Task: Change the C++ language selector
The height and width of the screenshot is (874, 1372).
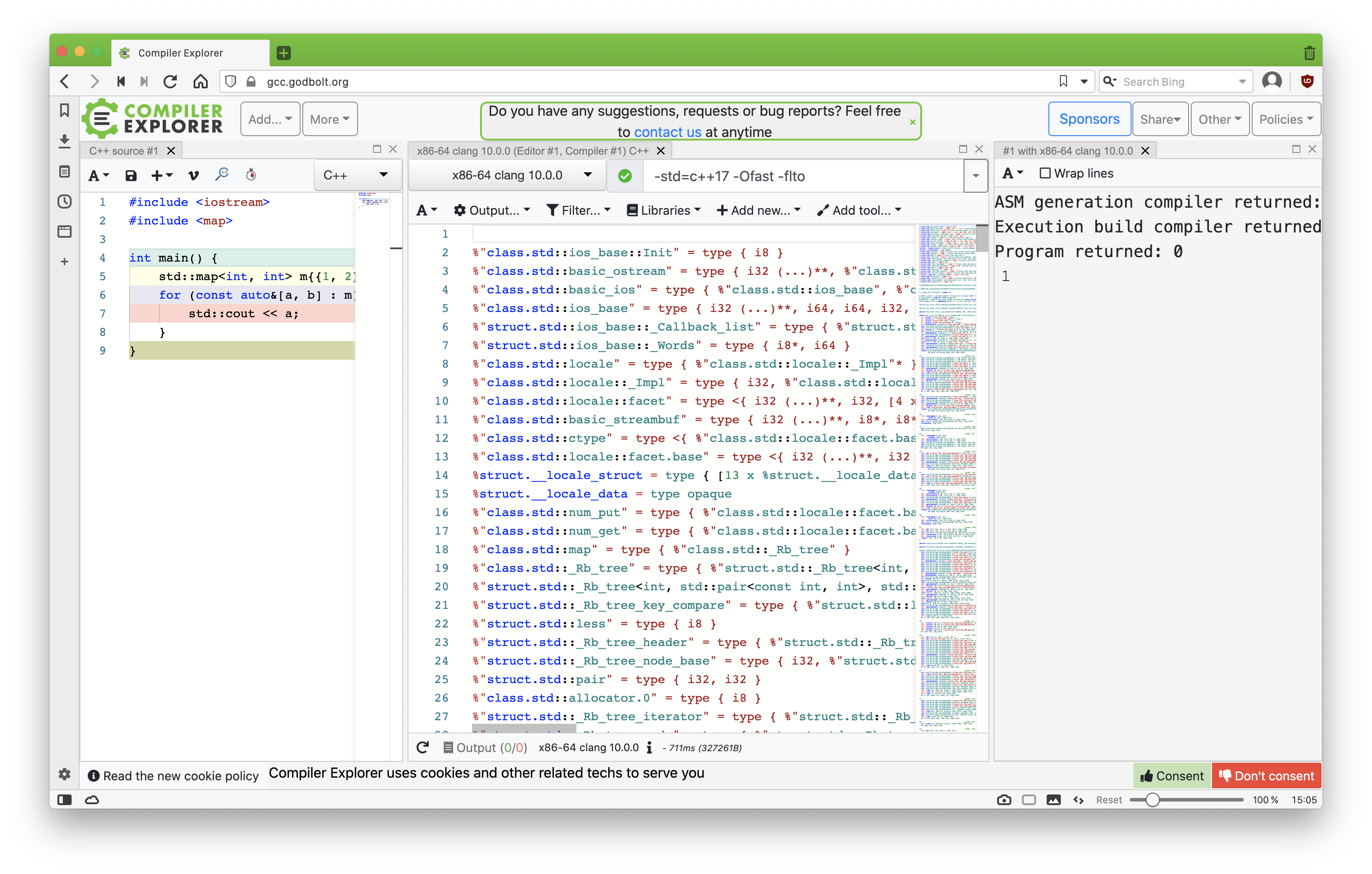Action: click(x=357, y=175)
